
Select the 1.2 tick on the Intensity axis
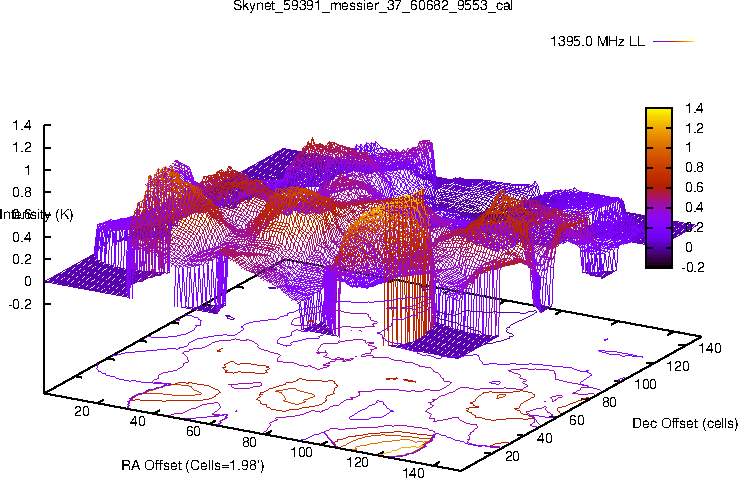point(22,147)
